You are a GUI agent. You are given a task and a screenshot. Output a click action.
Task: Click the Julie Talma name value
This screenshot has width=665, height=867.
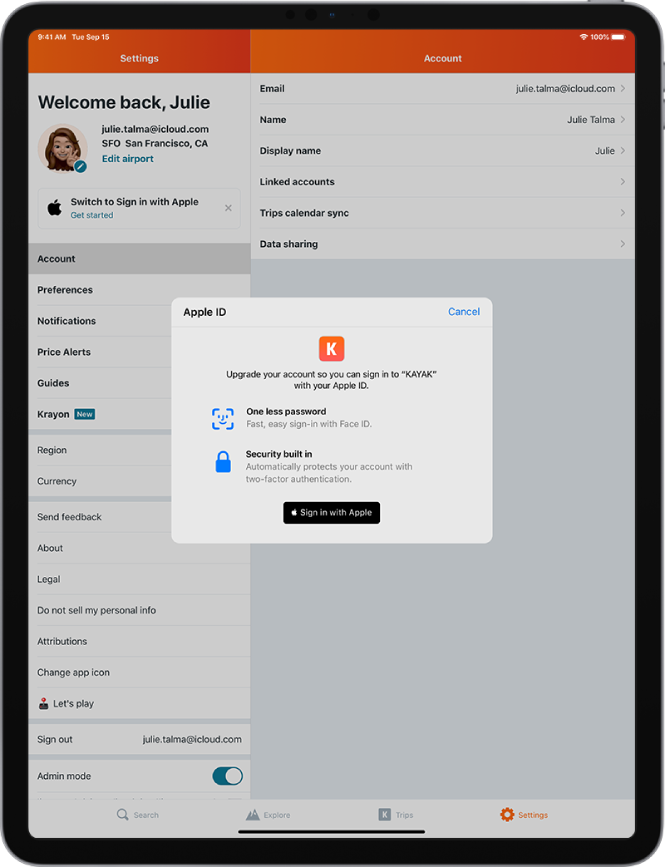(590, 119)
